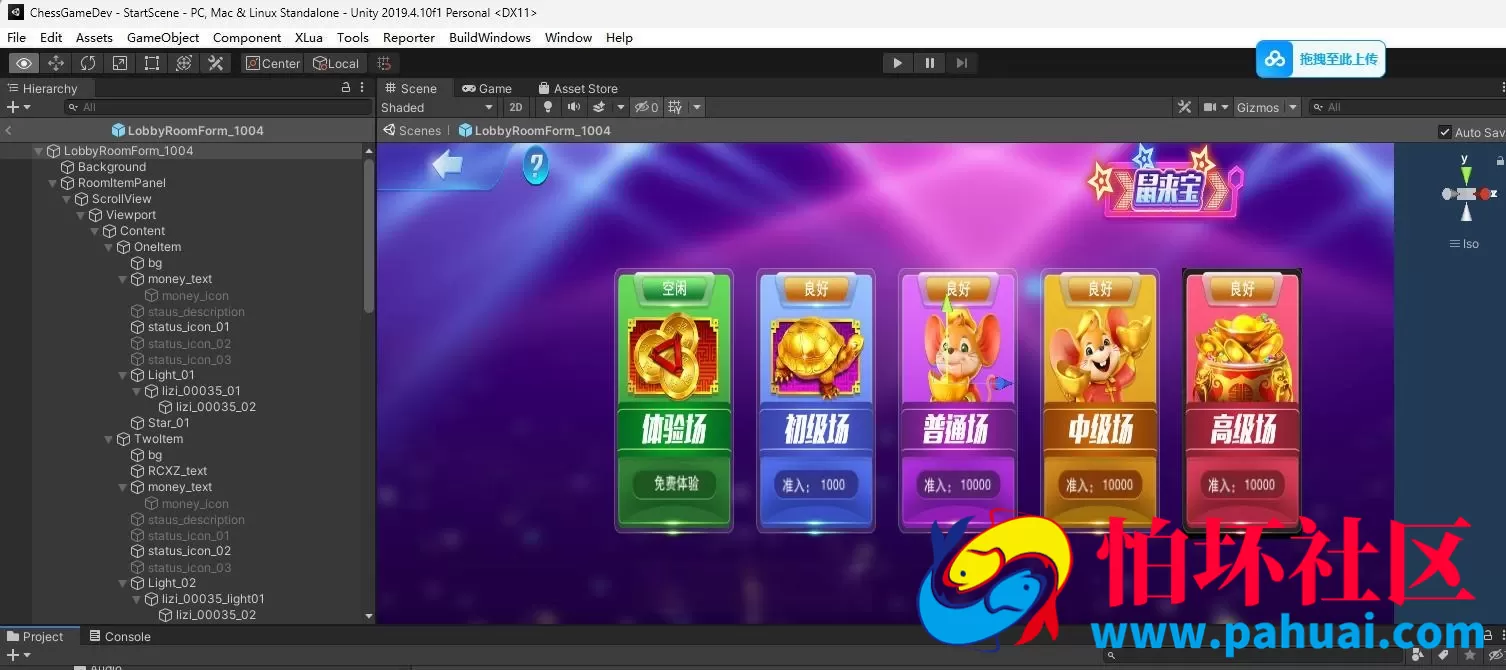Step one frame forward

pyautogui.click(x=961, y=63)
